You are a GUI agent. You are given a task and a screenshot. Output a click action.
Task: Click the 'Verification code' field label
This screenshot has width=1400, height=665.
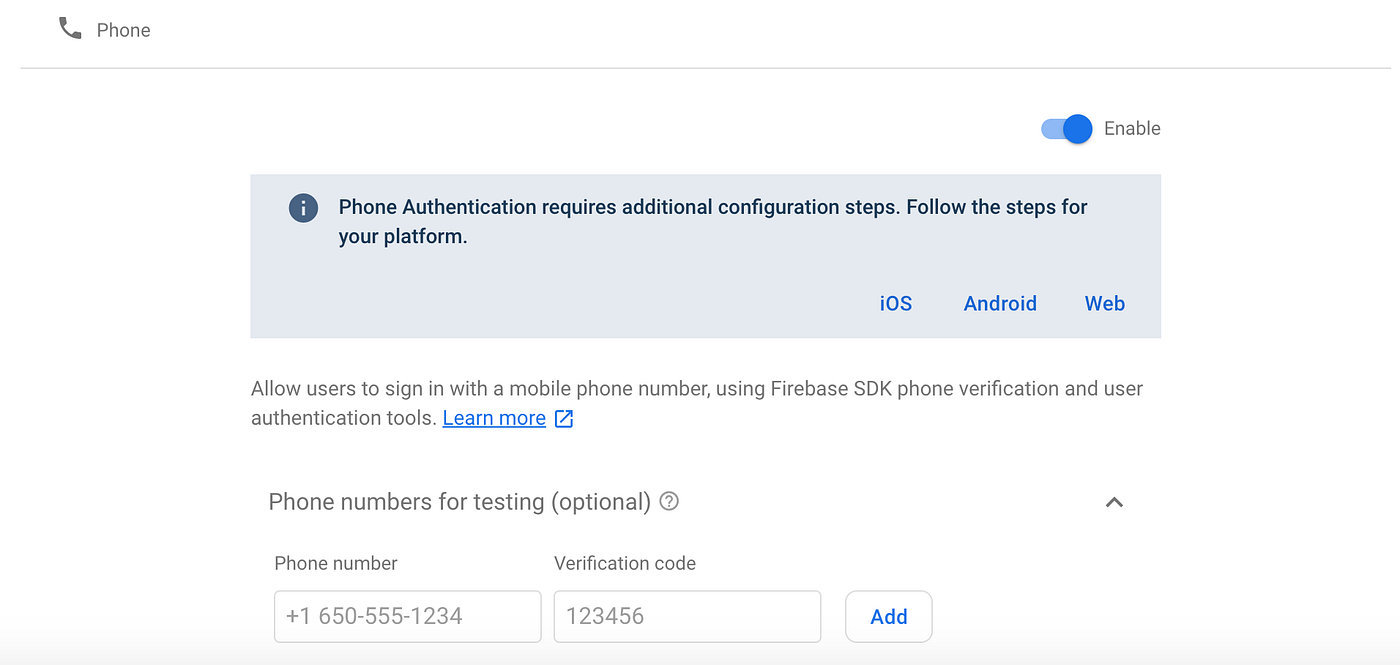[625, 564]
